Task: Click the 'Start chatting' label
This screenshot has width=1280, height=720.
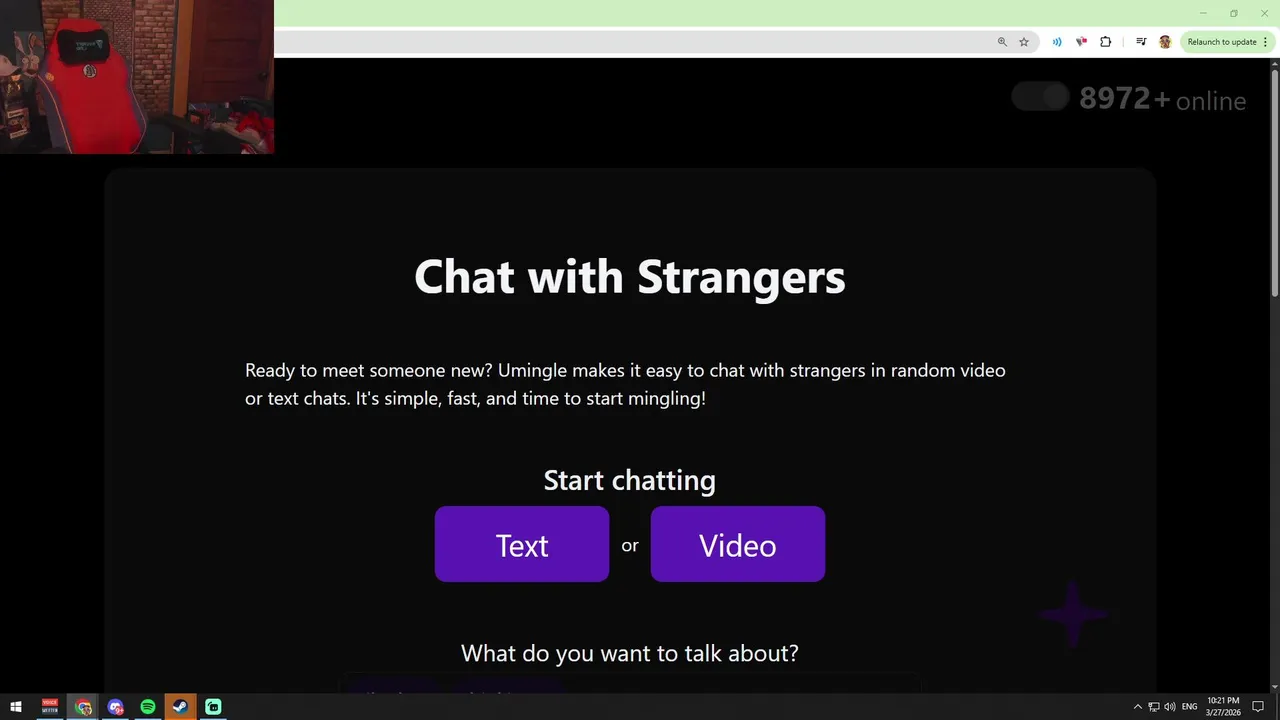Action: point(630,480)
